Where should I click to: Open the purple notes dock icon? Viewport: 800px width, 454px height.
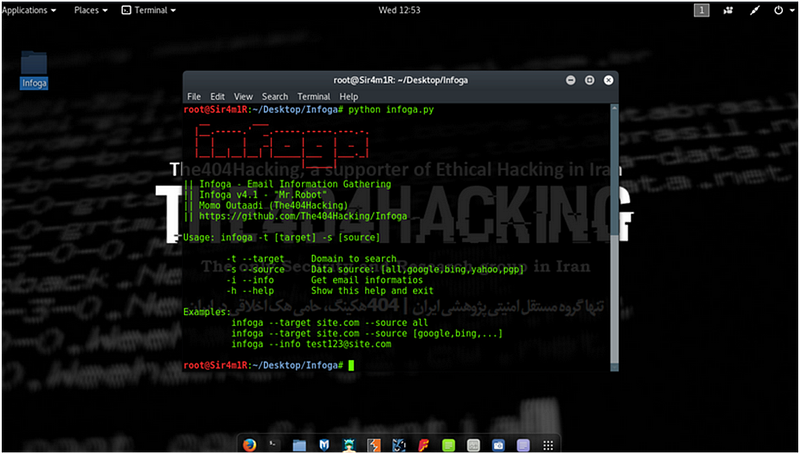click(x=523, y=445)
